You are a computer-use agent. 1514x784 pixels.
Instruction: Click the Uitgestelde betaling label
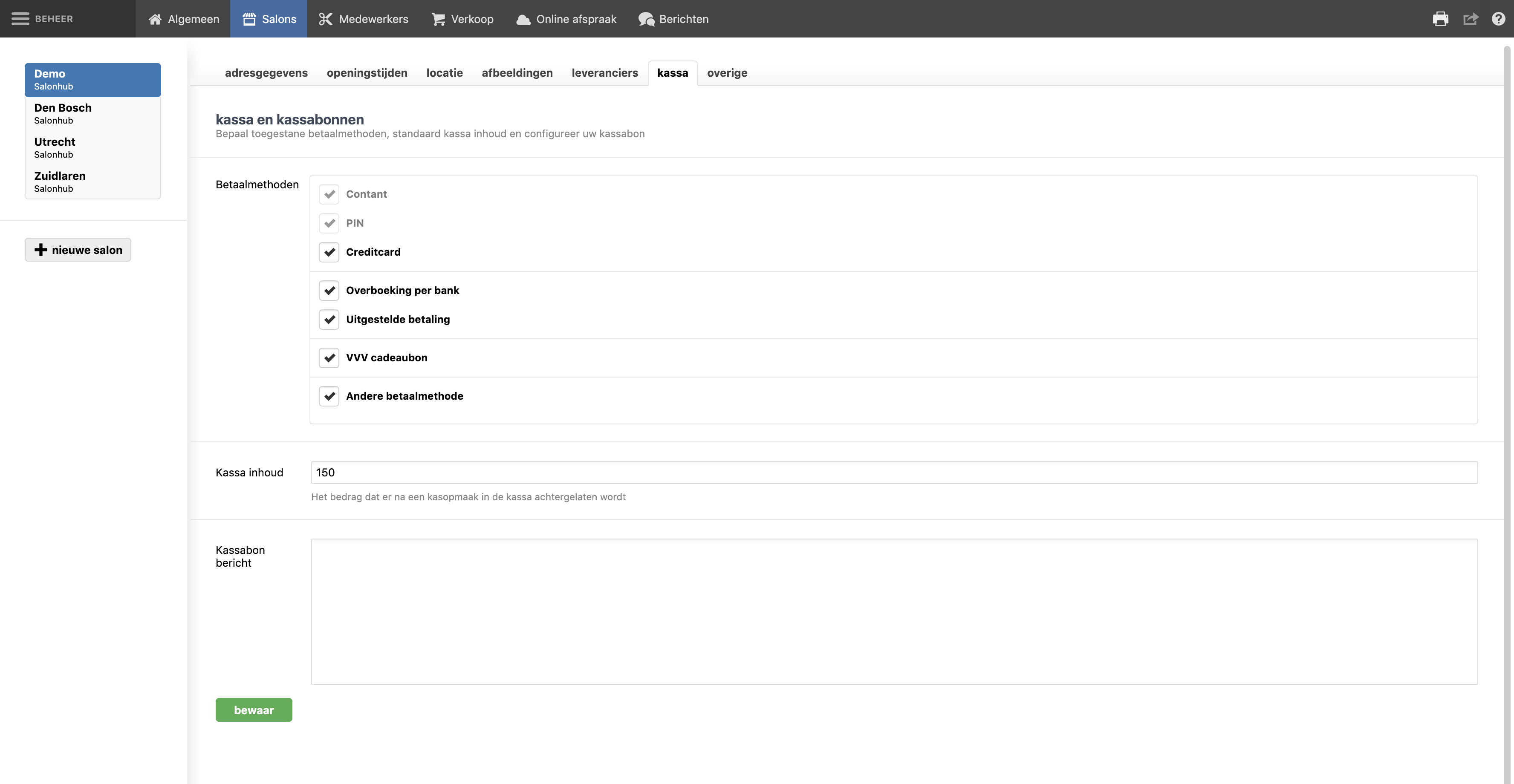(398, 319)
